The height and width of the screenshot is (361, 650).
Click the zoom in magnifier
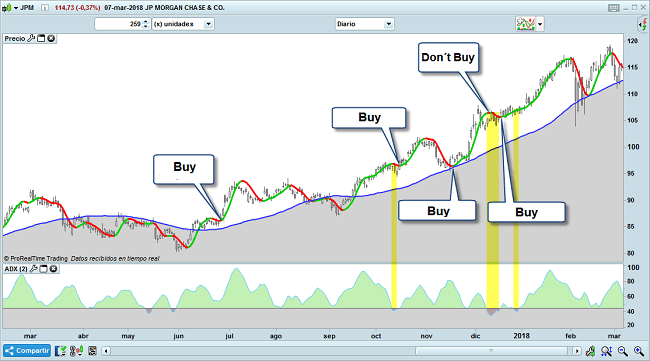[639, 351]
